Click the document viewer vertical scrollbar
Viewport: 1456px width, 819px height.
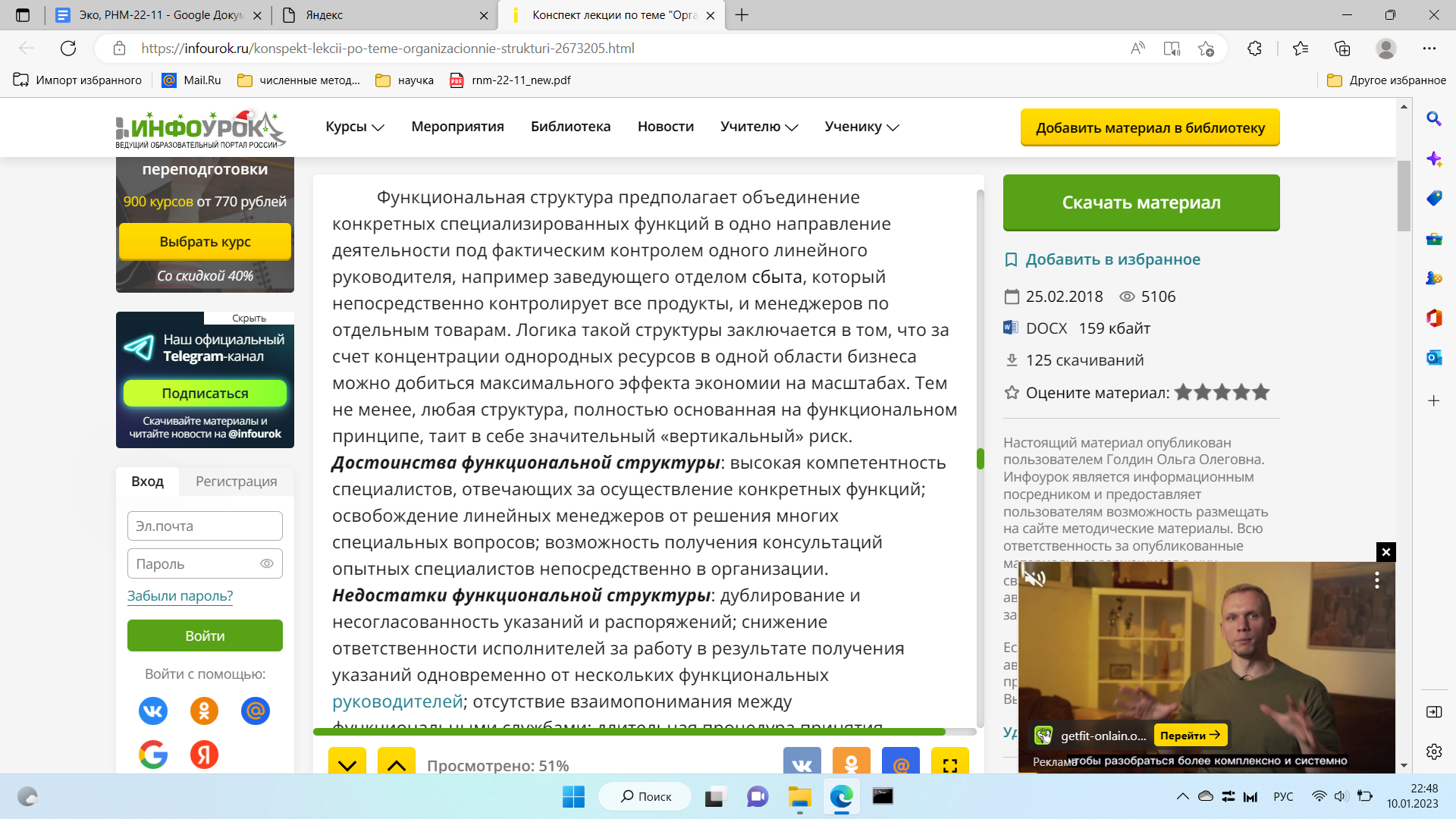pyautogui.click(x=980, y=459)
